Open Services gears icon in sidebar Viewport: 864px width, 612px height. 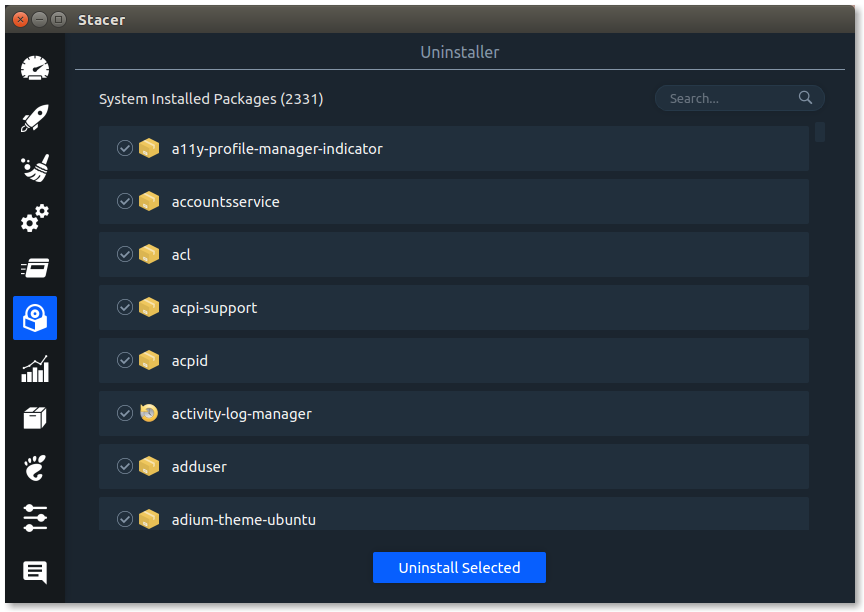coord(35,218)
